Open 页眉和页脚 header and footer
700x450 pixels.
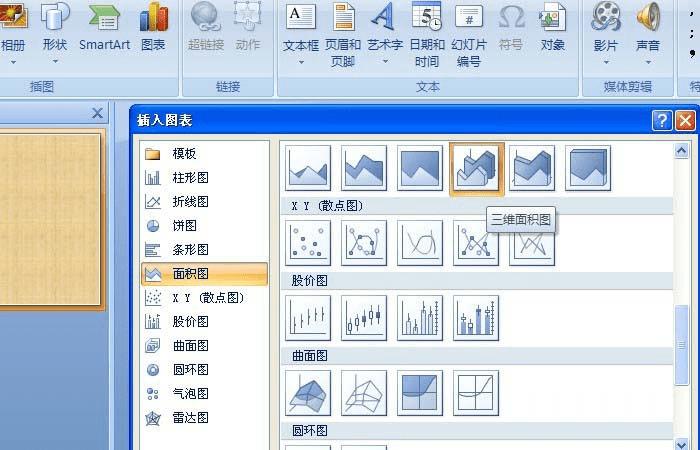click(x=343, y=35)
